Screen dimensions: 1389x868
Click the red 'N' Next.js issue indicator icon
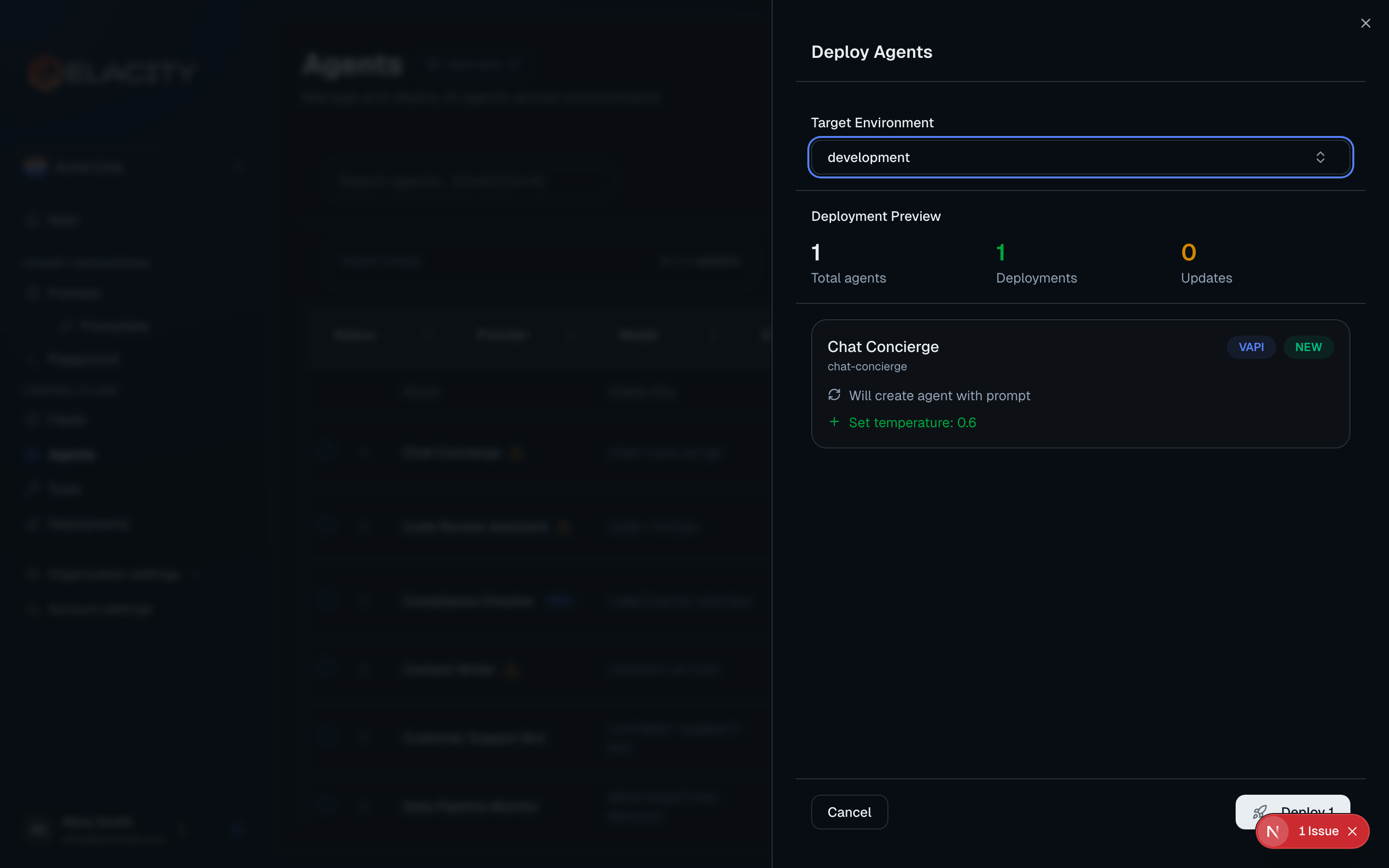point(1275,831)
